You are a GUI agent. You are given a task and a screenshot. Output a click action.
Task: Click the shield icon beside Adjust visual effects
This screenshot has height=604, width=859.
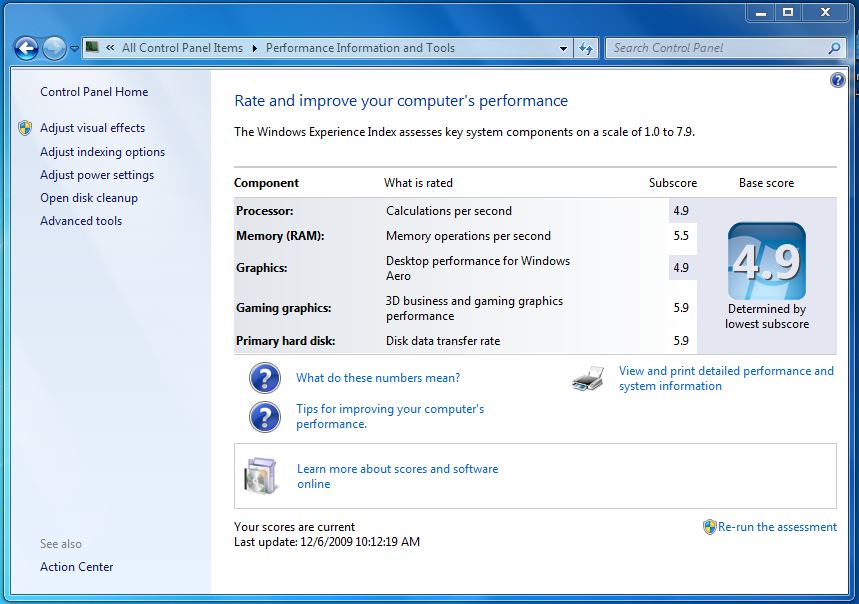pos(25,128)
